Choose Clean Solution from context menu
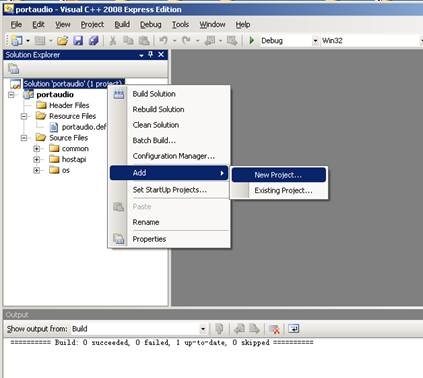 point(170,125)
